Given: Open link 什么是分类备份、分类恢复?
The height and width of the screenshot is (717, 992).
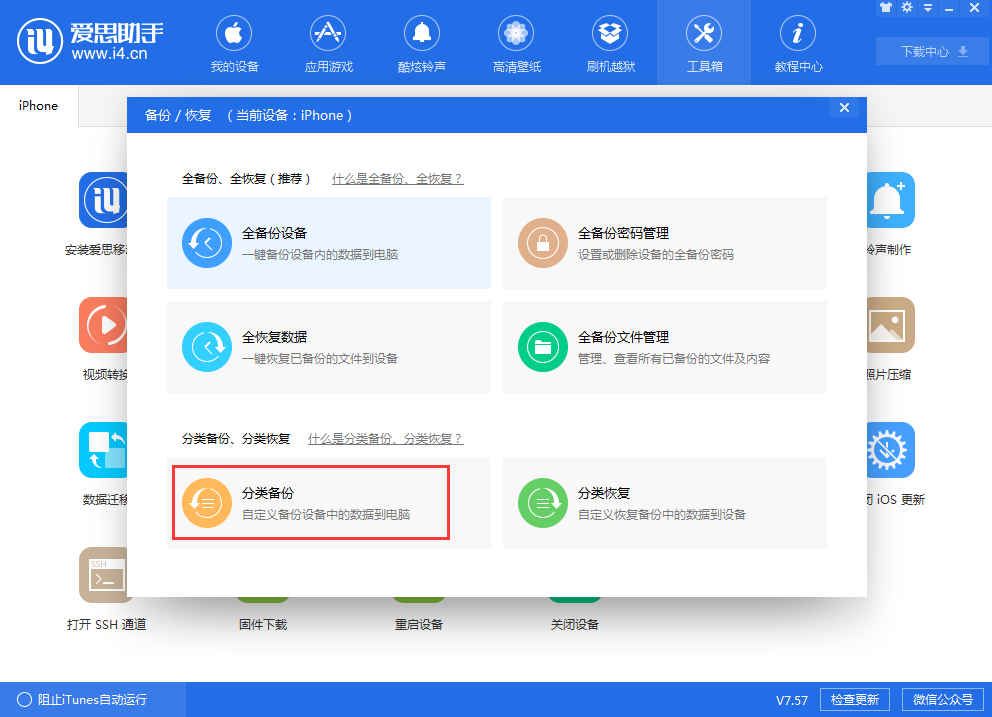Looking at the screenshot, I should pyautogui.click(x=385, y=439).
